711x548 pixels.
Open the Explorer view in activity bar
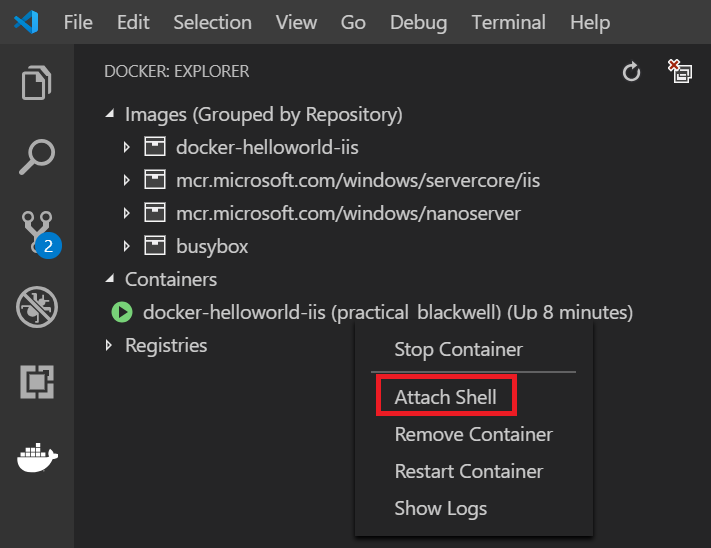point(37,82)
